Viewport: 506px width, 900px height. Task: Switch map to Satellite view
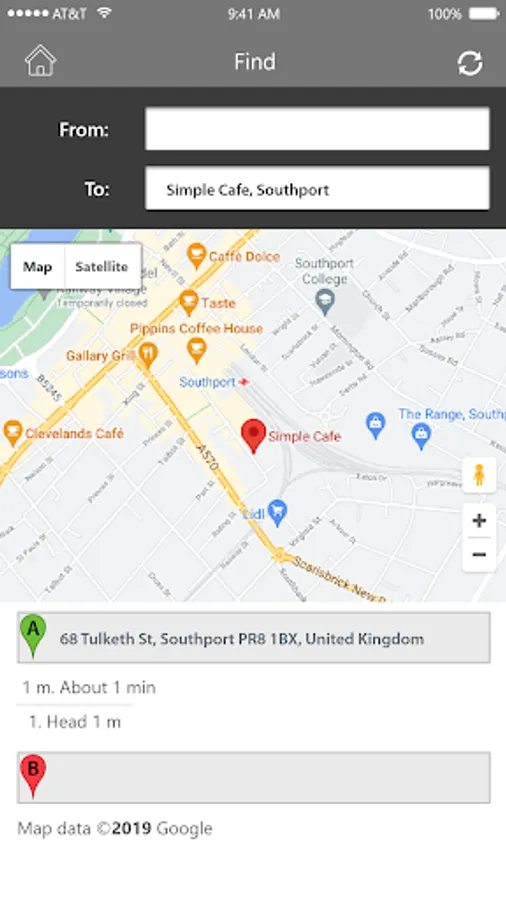102,266
